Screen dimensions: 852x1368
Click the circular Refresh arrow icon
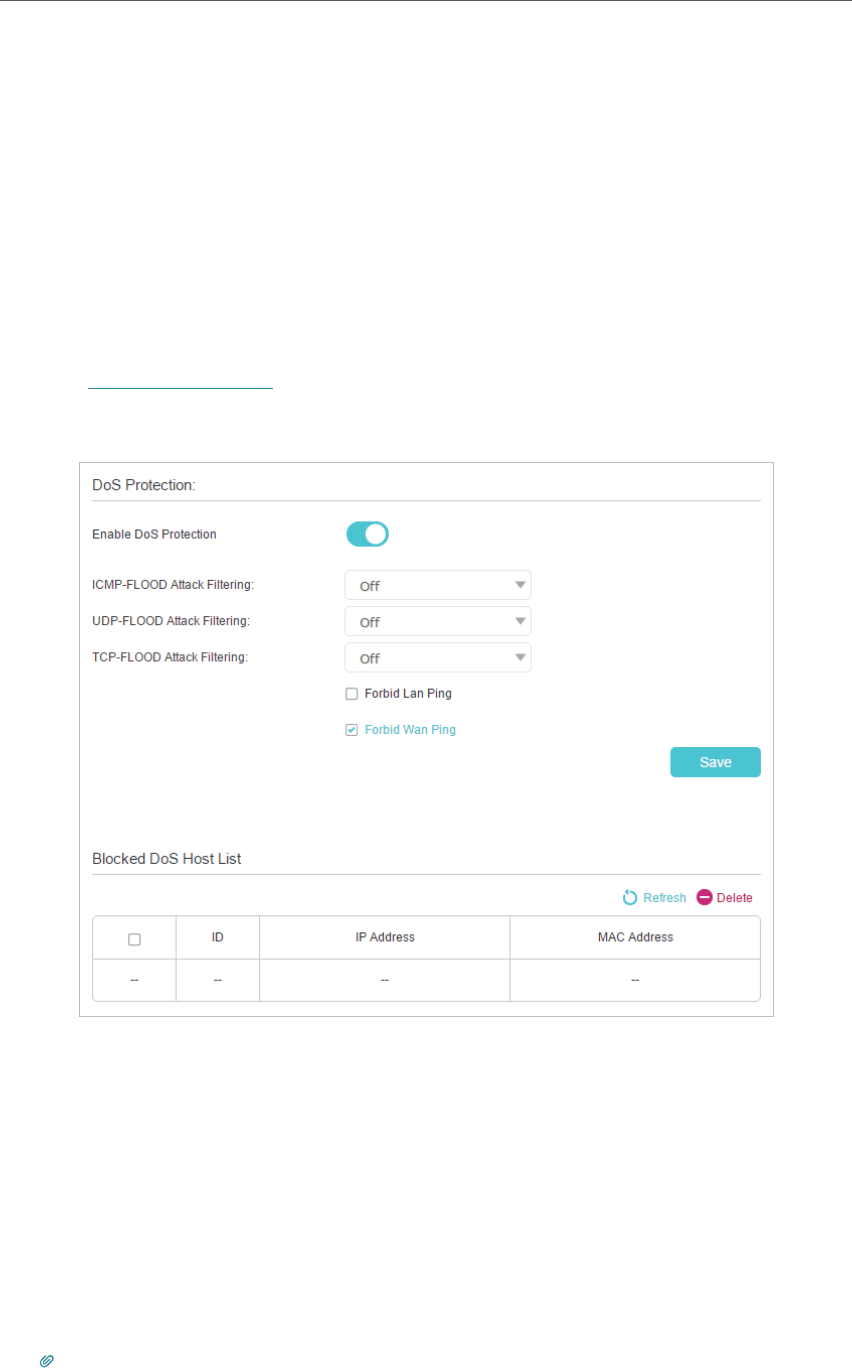630,898
